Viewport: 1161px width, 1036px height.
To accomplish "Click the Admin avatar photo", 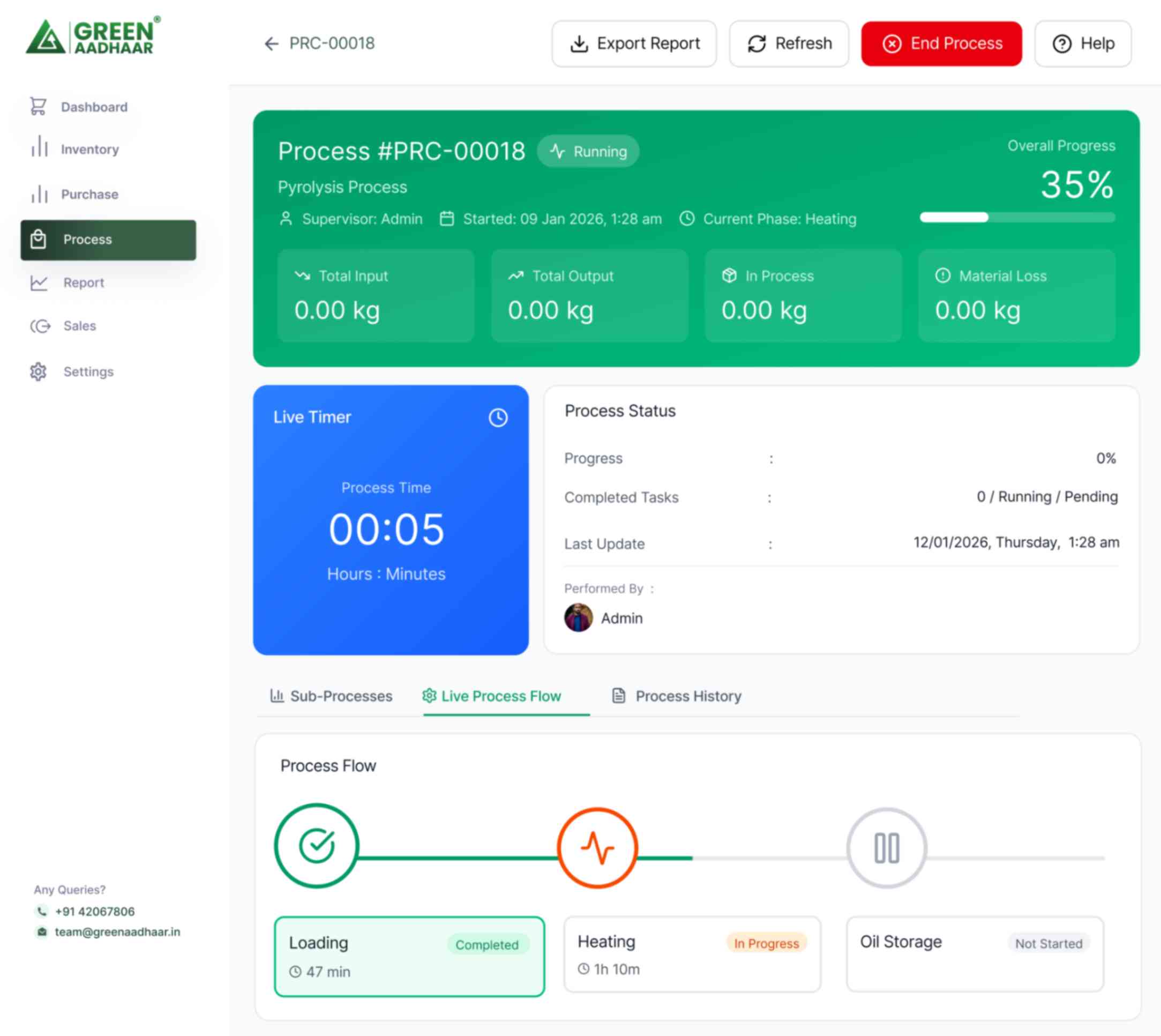I will pyautogui.click(x=578, y=617).
